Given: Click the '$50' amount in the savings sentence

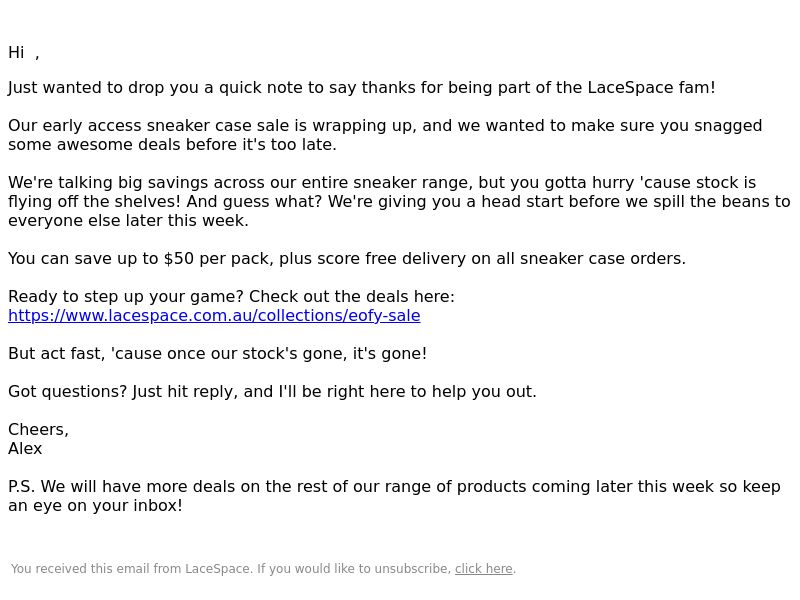Looking at the screenshot, I should [x=179, y=259].
